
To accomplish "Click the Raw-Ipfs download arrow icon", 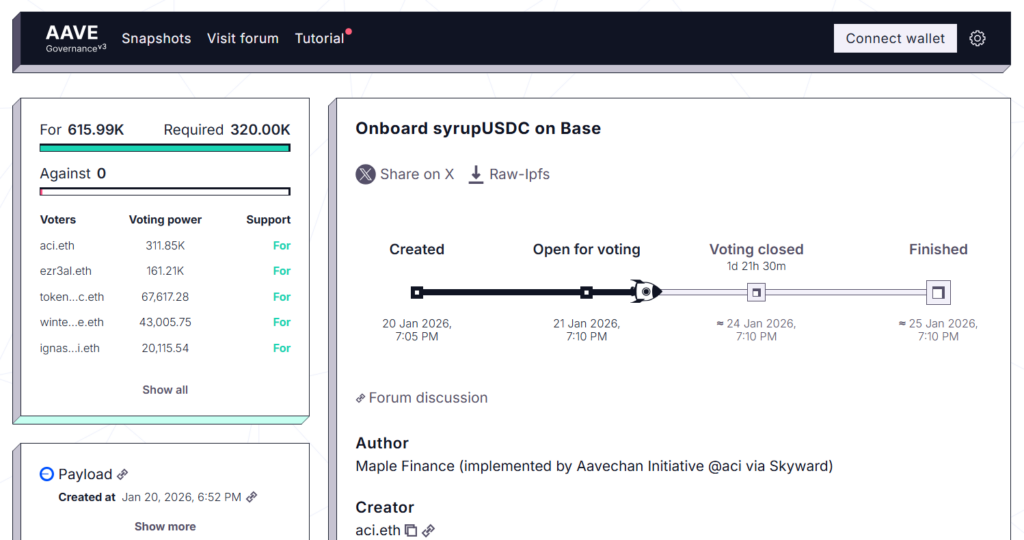I will click(x=476, y=174).
